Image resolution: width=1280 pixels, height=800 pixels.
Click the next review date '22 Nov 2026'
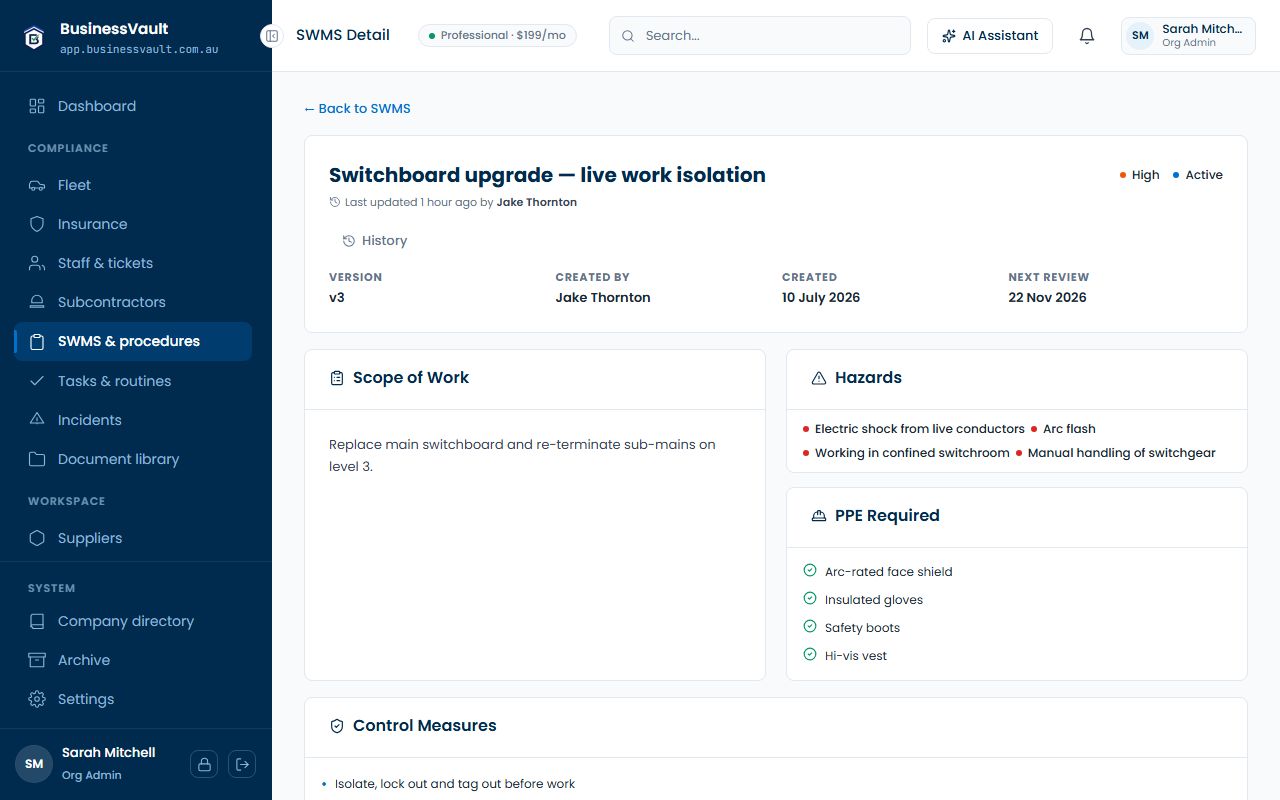pos(1047,297)
